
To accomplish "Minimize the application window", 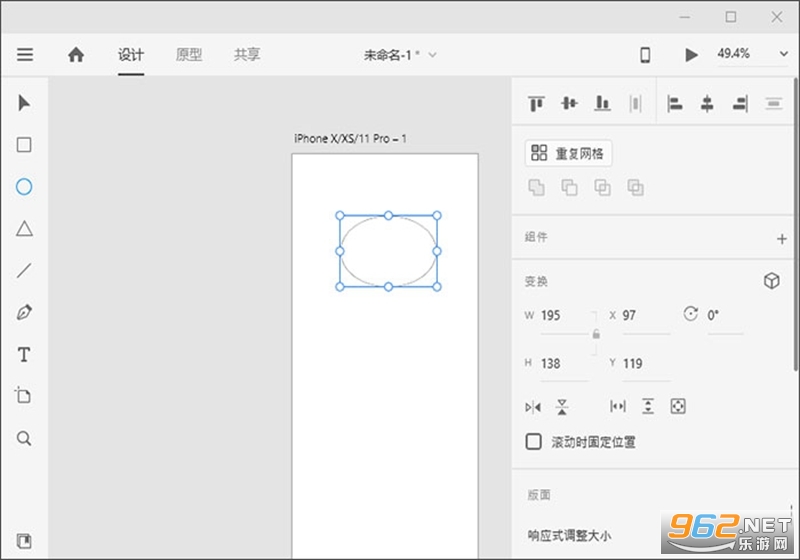I will (685, 17).
